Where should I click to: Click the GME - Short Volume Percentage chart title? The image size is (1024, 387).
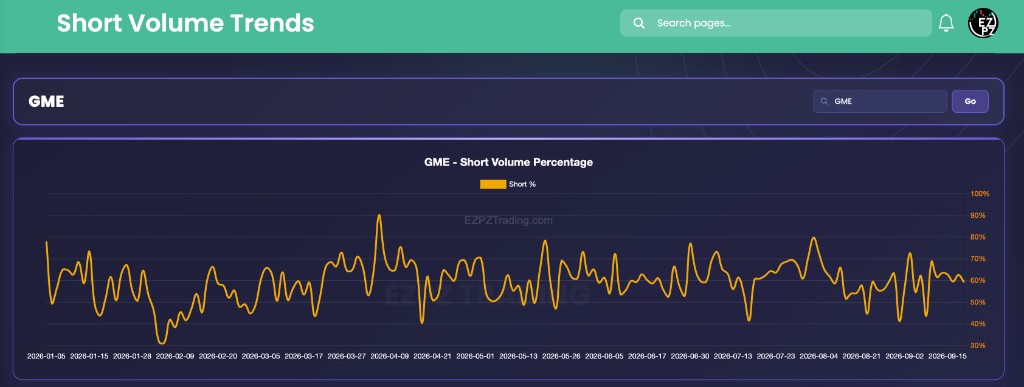[509, 162]
